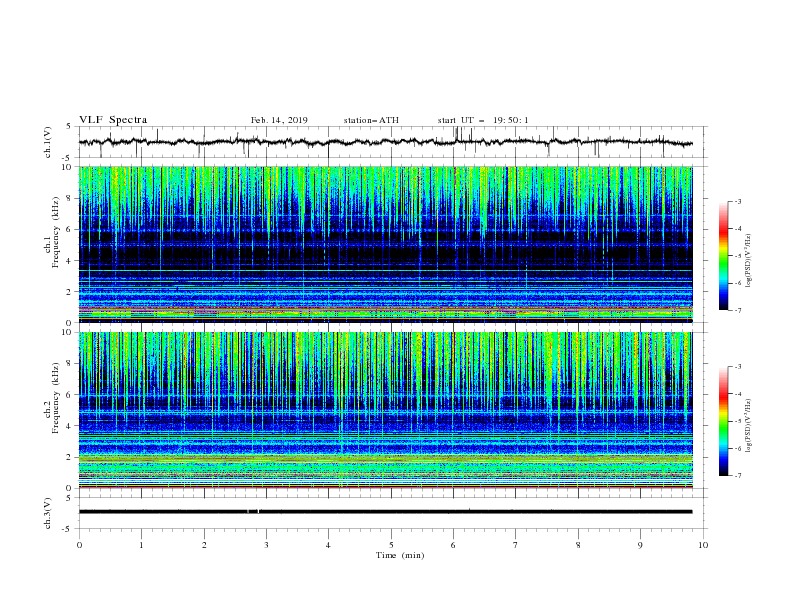Click time axis tick label "0"

point(79,545)
